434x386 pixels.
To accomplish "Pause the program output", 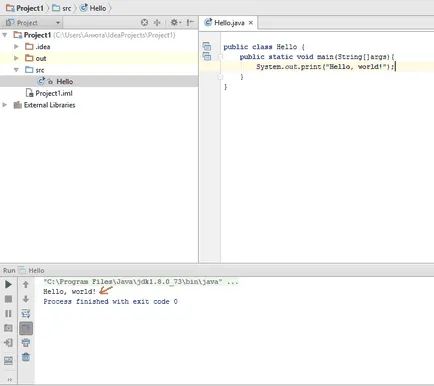I will click(x=8, y=314).
